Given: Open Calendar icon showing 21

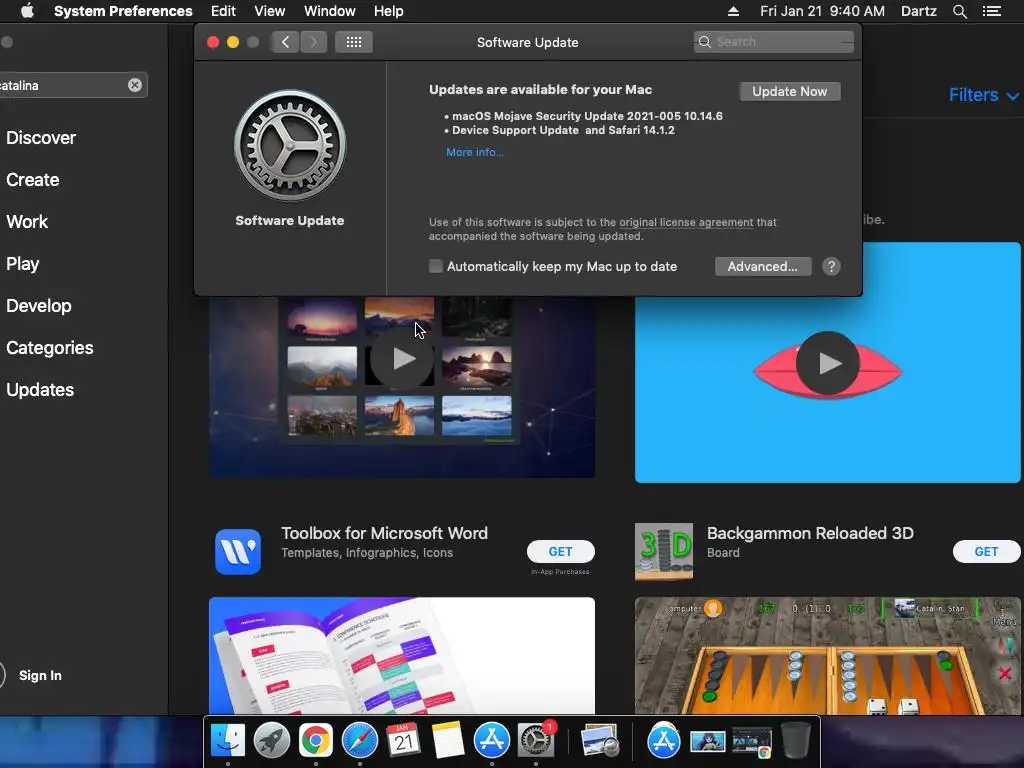Looking at the screenshot, I should click(x=404, y=741).
